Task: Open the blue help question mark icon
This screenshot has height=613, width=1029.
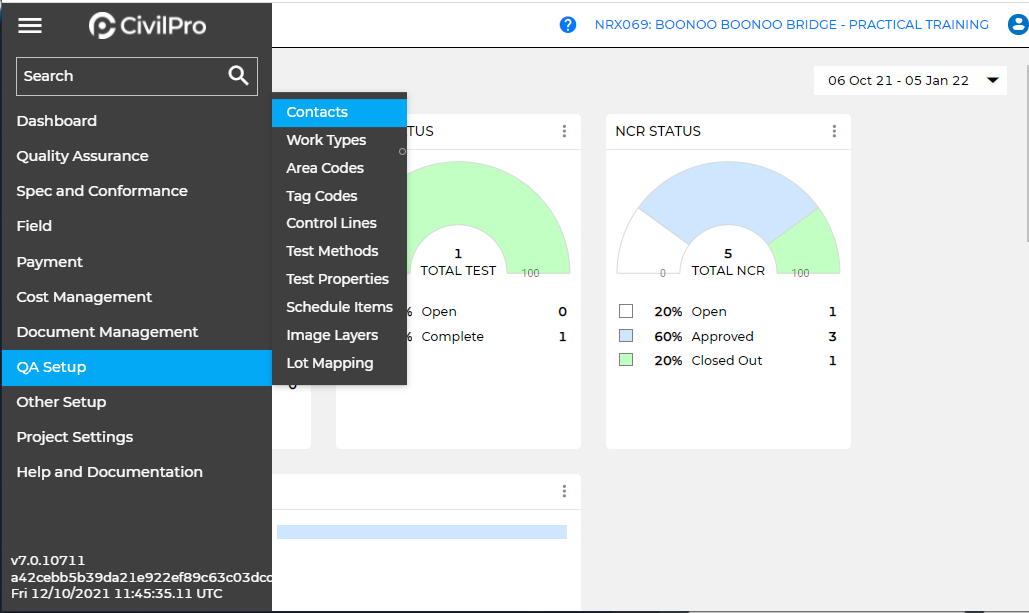Action: pos(568,25)
